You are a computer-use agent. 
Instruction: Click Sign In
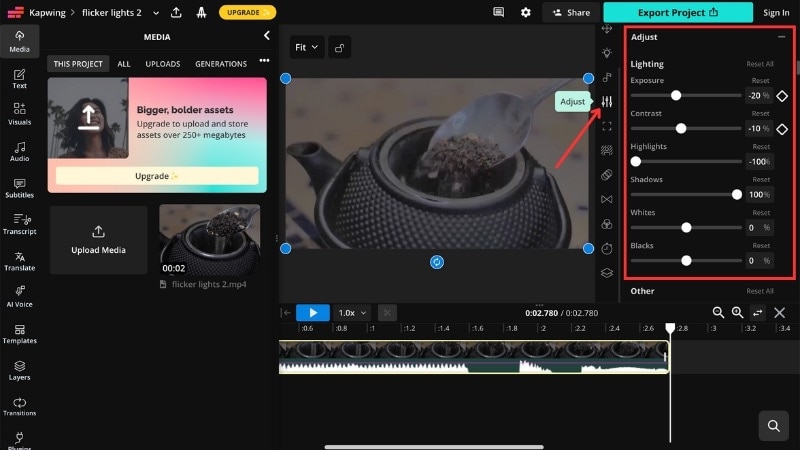tap(776, 13)
